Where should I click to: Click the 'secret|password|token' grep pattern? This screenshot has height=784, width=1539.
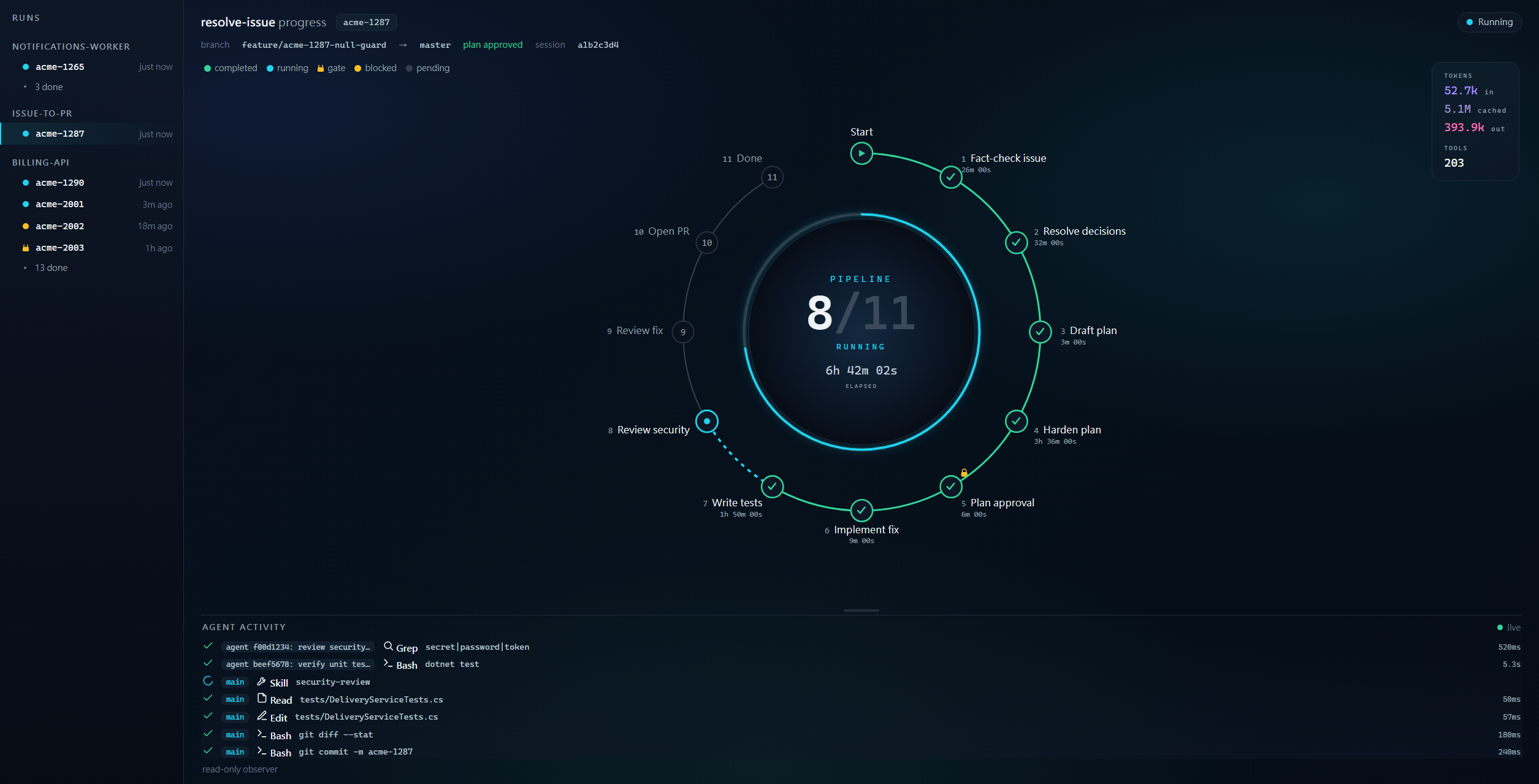point(477,647)
